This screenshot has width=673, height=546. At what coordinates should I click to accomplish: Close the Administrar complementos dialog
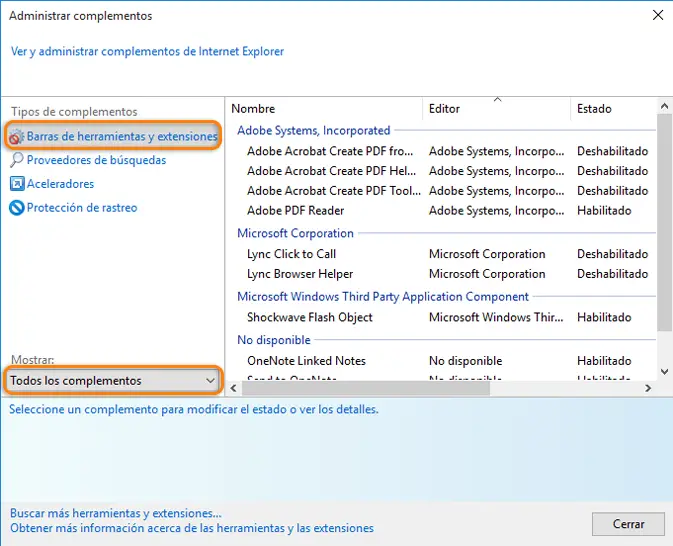tap(658, 15)
